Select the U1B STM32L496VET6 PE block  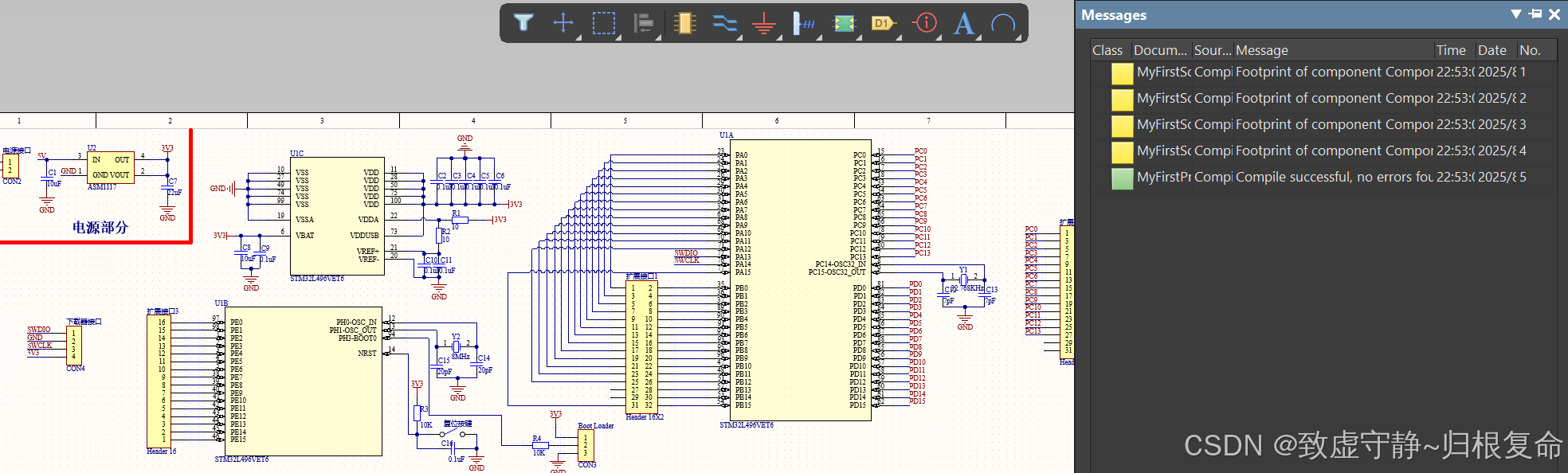(304, 381)
